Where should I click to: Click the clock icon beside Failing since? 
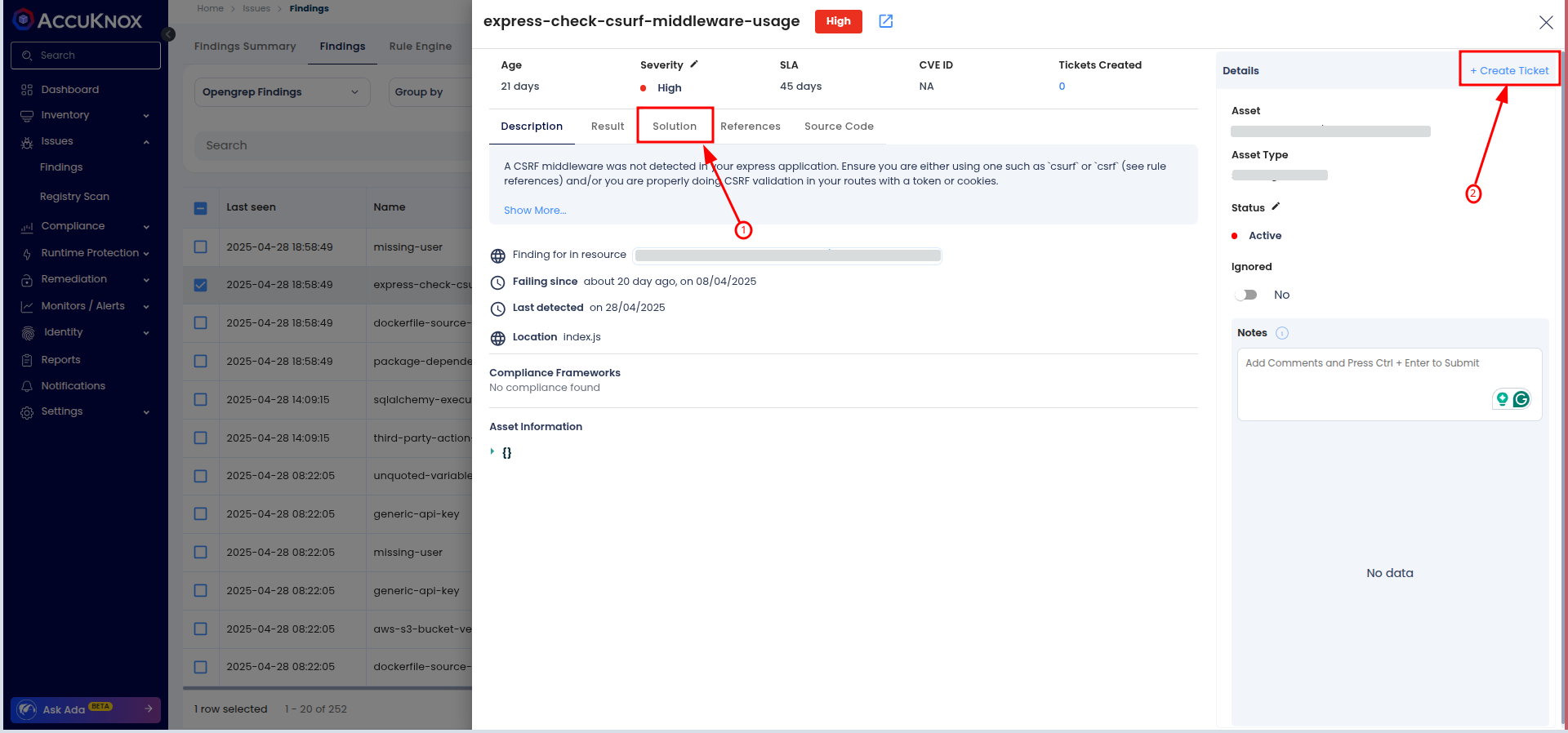click(x=498, y=282)
